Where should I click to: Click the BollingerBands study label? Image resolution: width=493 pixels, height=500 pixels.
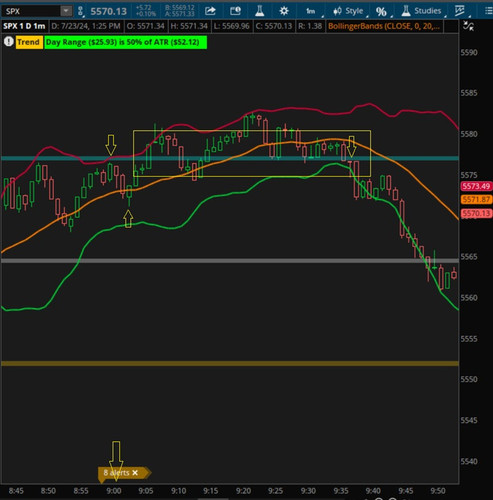[383, 26]
